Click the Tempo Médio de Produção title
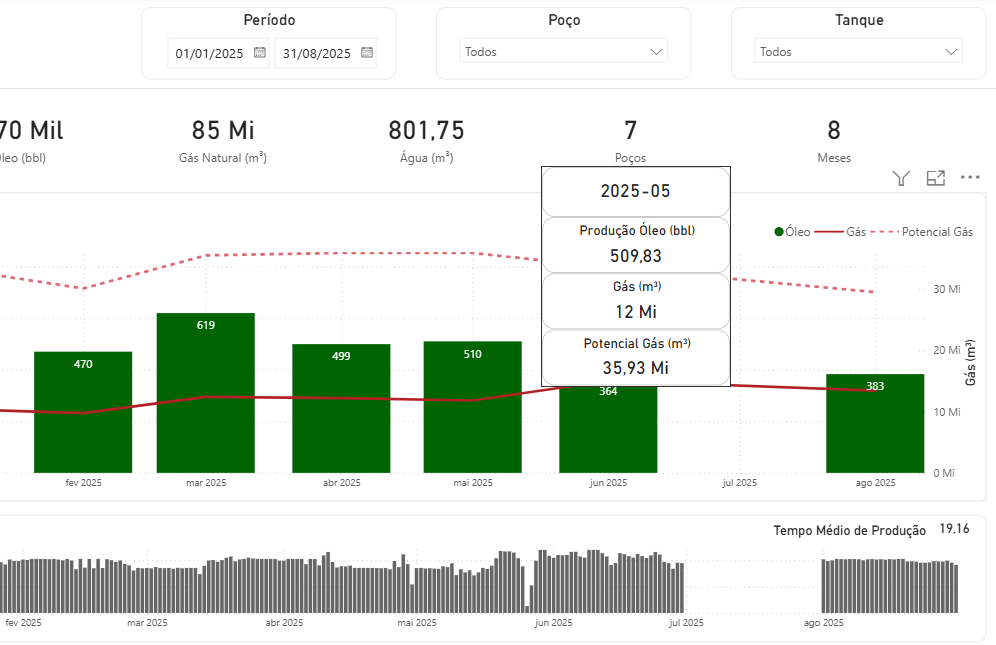996x645 pixels. point(849,530)
